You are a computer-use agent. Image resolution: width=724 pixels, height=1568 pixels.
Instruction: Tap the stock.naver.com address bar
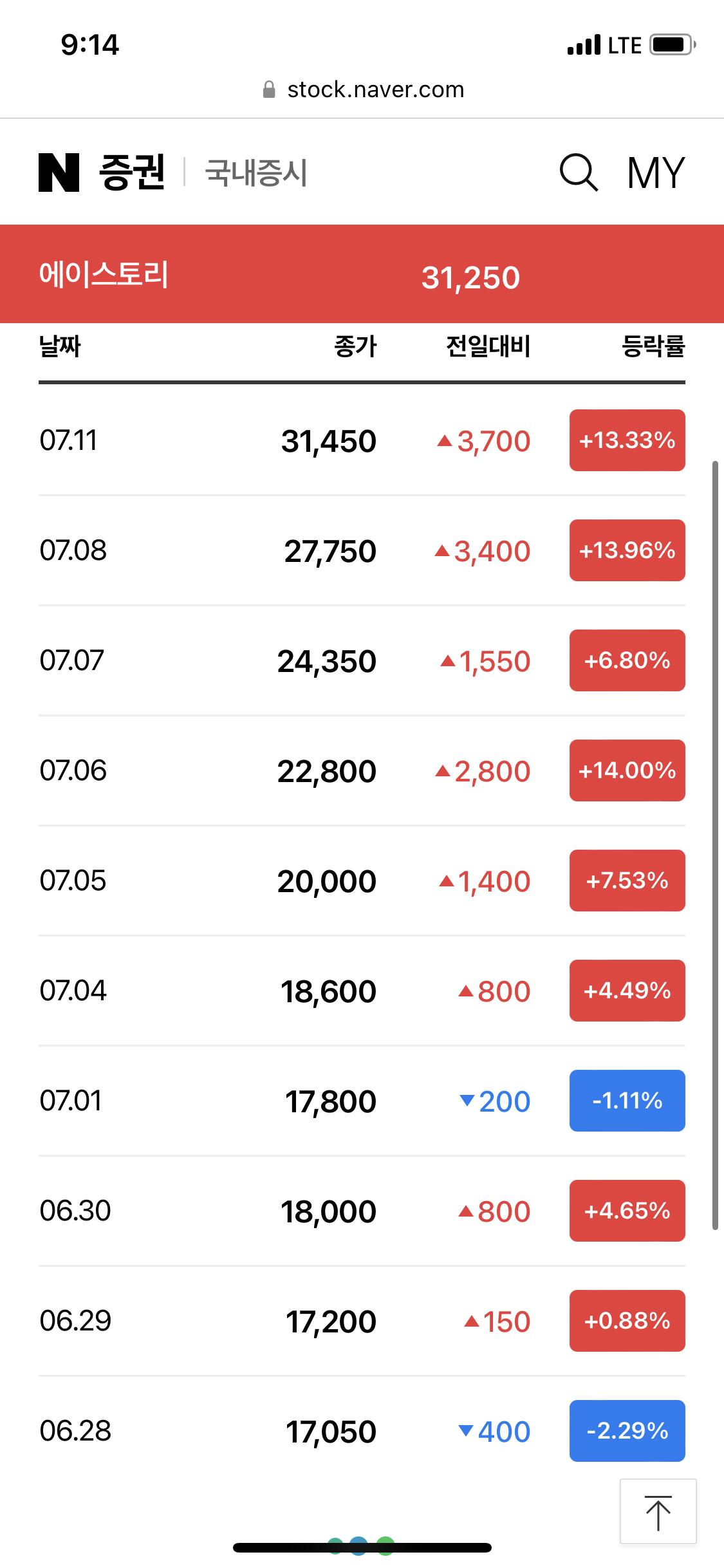pyautogui.click(x=375, y=89)
